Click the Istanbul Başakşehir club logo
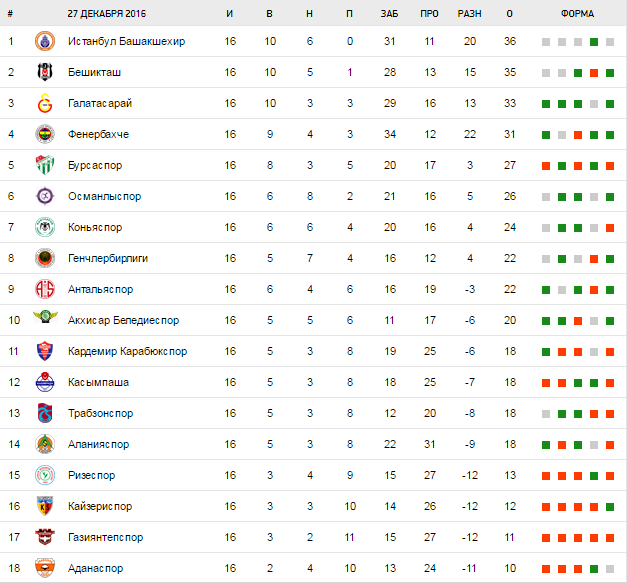The image size is (627, 583). 44,42
